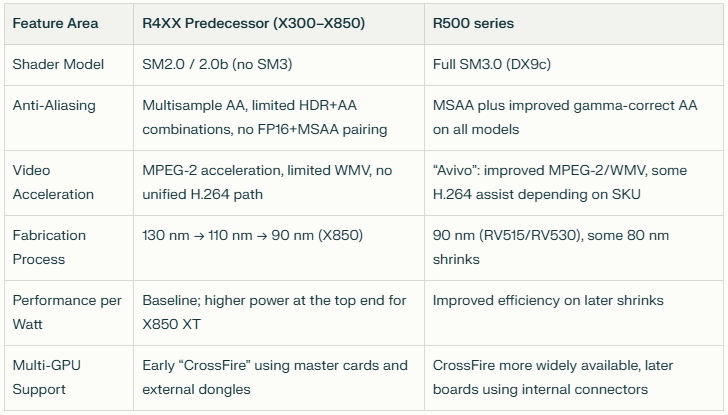Select the "Fabrication Process" row label

pyautogui.click(x=49, y=247)
